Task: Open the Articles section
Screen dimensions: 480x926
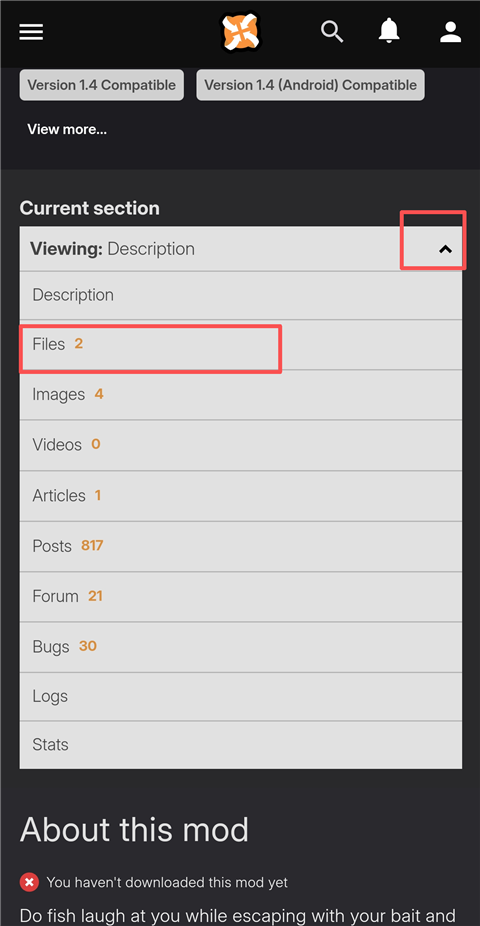Action: tap(241, 495)
